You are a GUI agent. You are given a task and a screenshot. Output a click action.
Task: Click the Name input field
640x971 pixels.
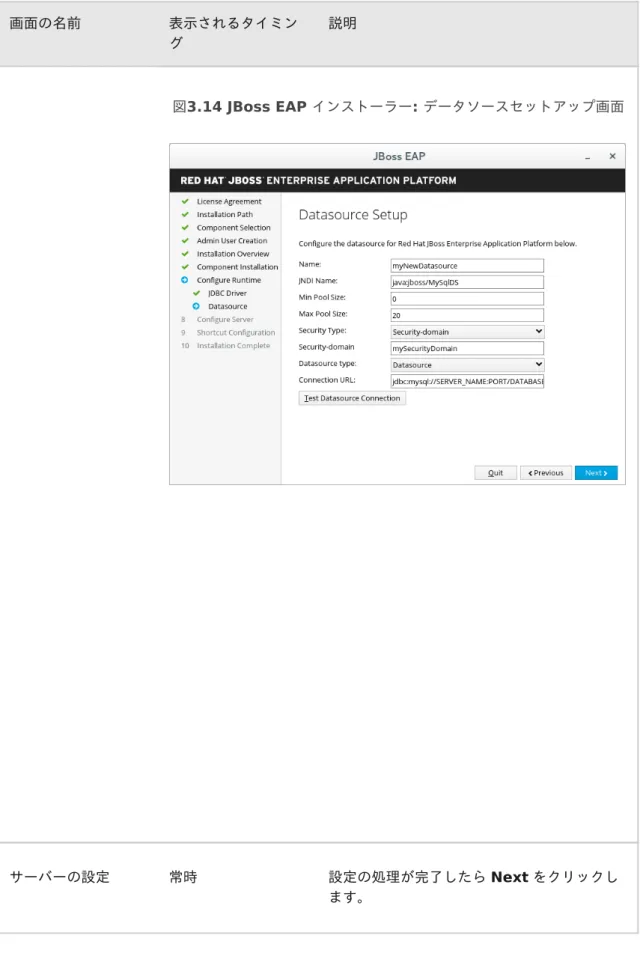(x=467, y=266)
